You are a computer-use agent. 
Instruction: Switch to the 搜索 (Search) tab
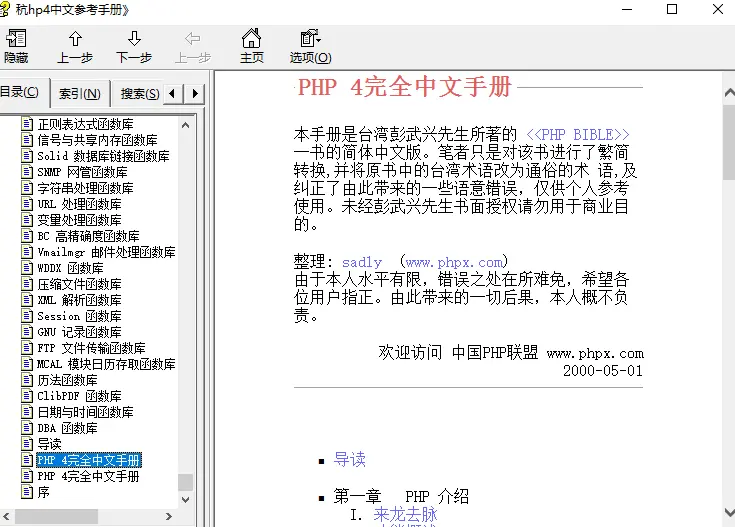point(139,94)
